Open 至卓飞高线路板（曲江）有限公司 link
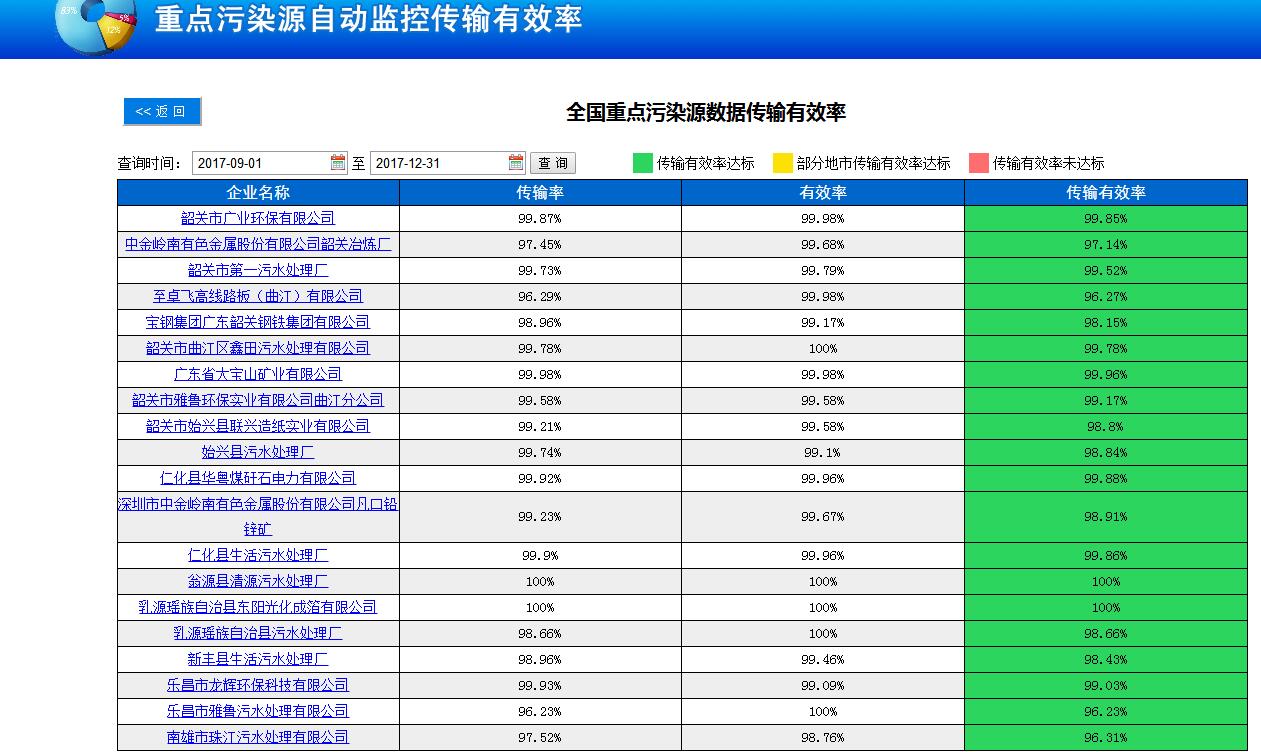Image resolution: width=1261 pixels, height=752 pixels. (x=258, y=296)
